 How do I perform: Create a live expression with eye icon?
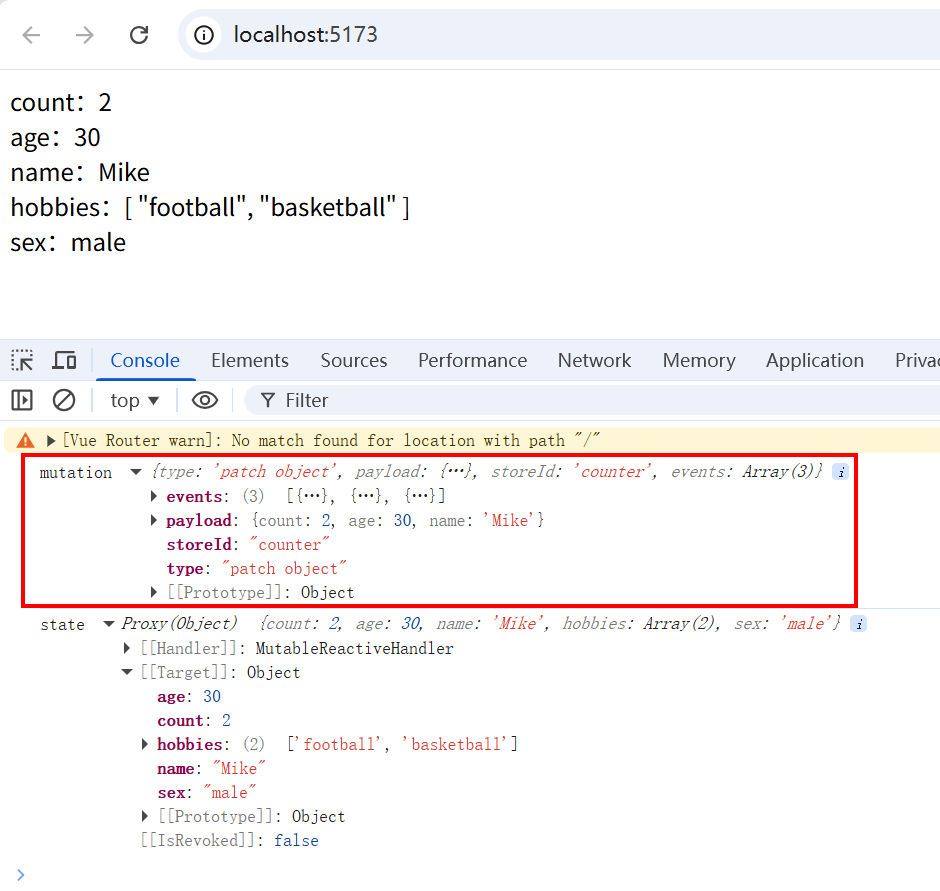(x=204, y=400)
